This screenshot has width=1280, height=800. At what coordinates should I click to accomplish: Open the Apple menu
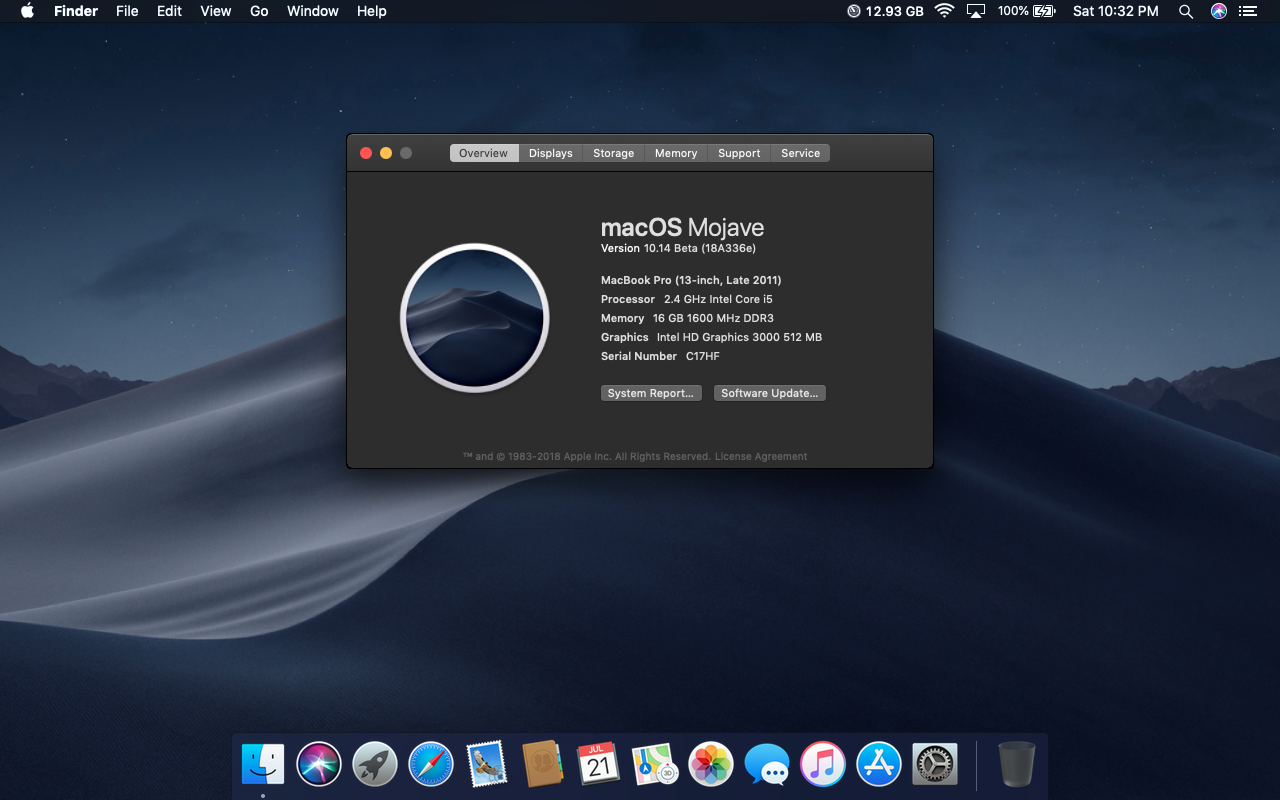point(27,11)
